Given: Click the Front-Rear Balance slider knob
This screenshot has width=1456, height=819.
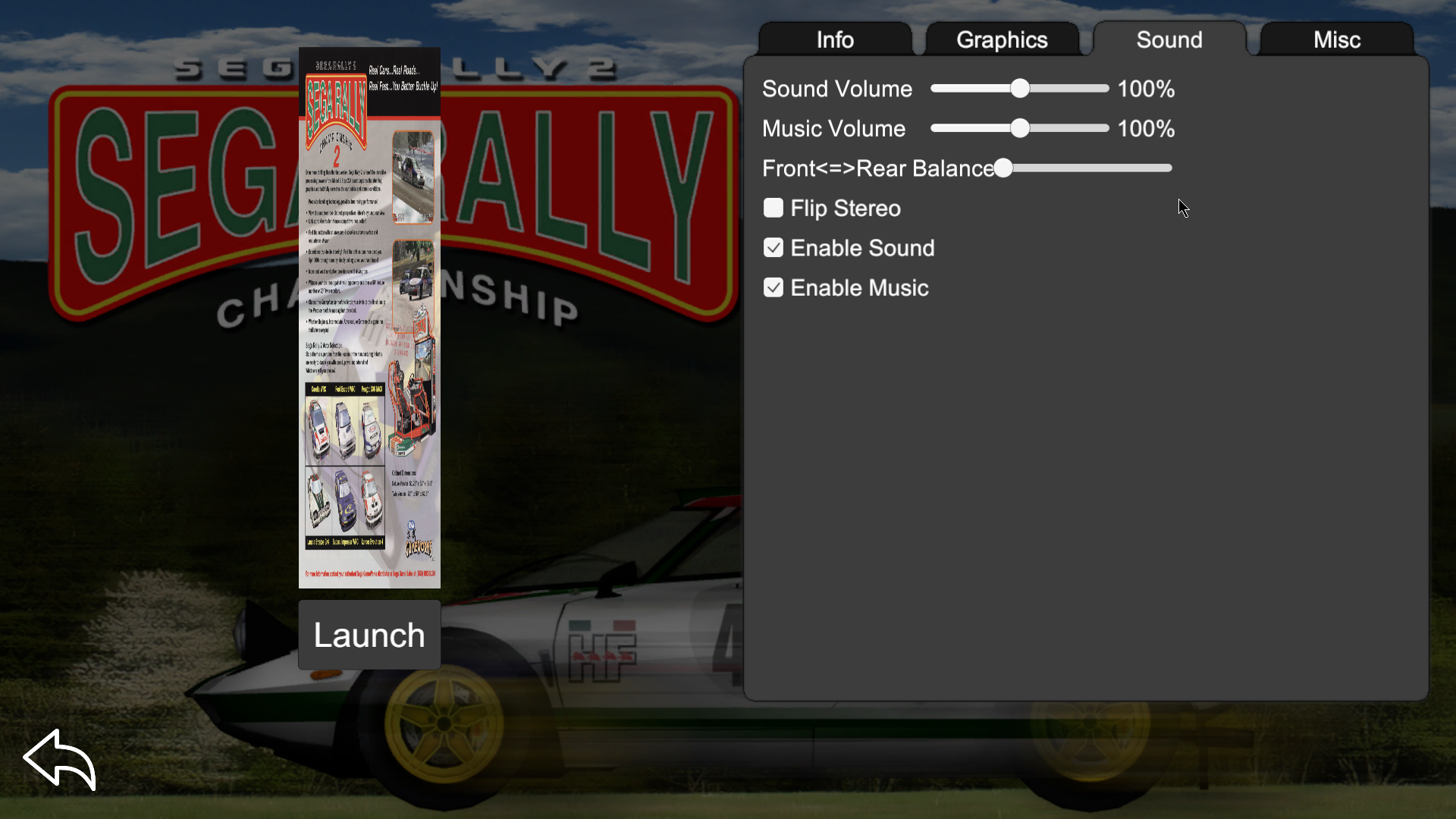Looking at the screenshot, I should coord(1003,168).
